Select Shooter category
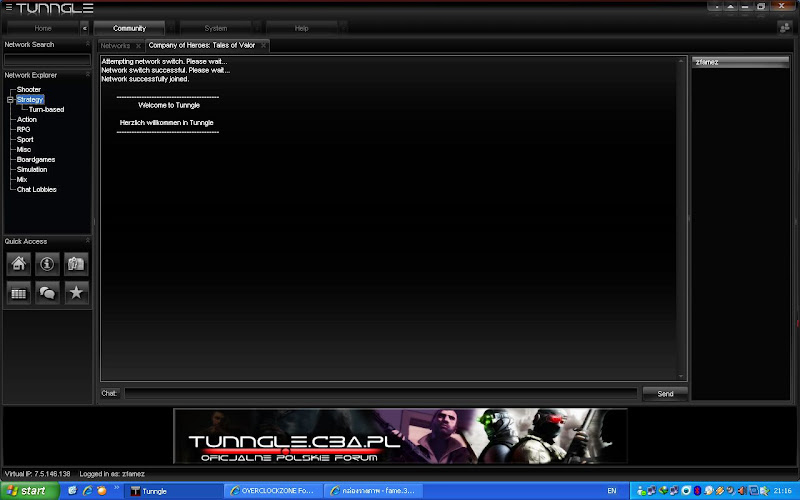The width and height of the screenshot is (800, 500). click(x=29, y=89)
